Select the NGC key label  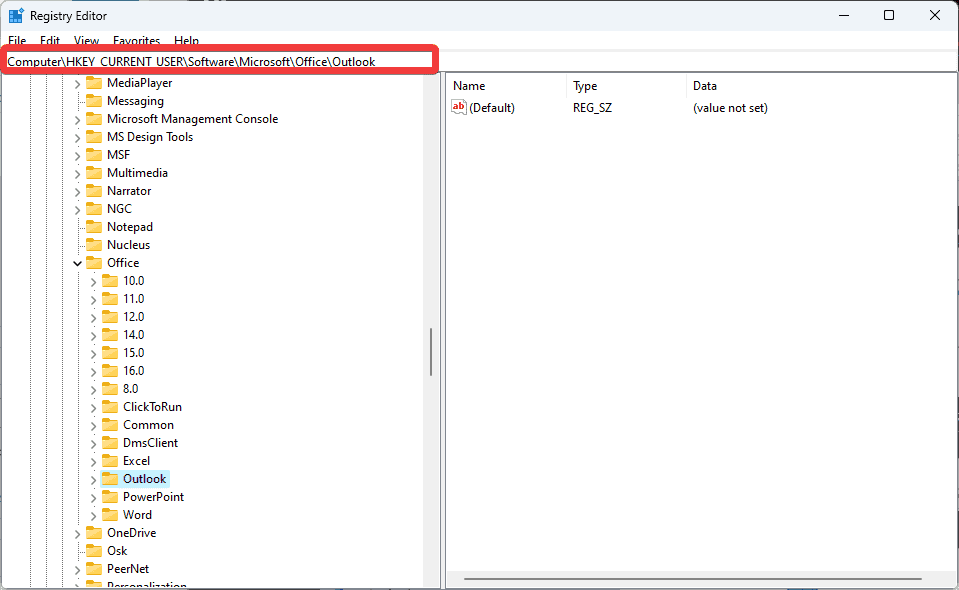tap(119, 208)
